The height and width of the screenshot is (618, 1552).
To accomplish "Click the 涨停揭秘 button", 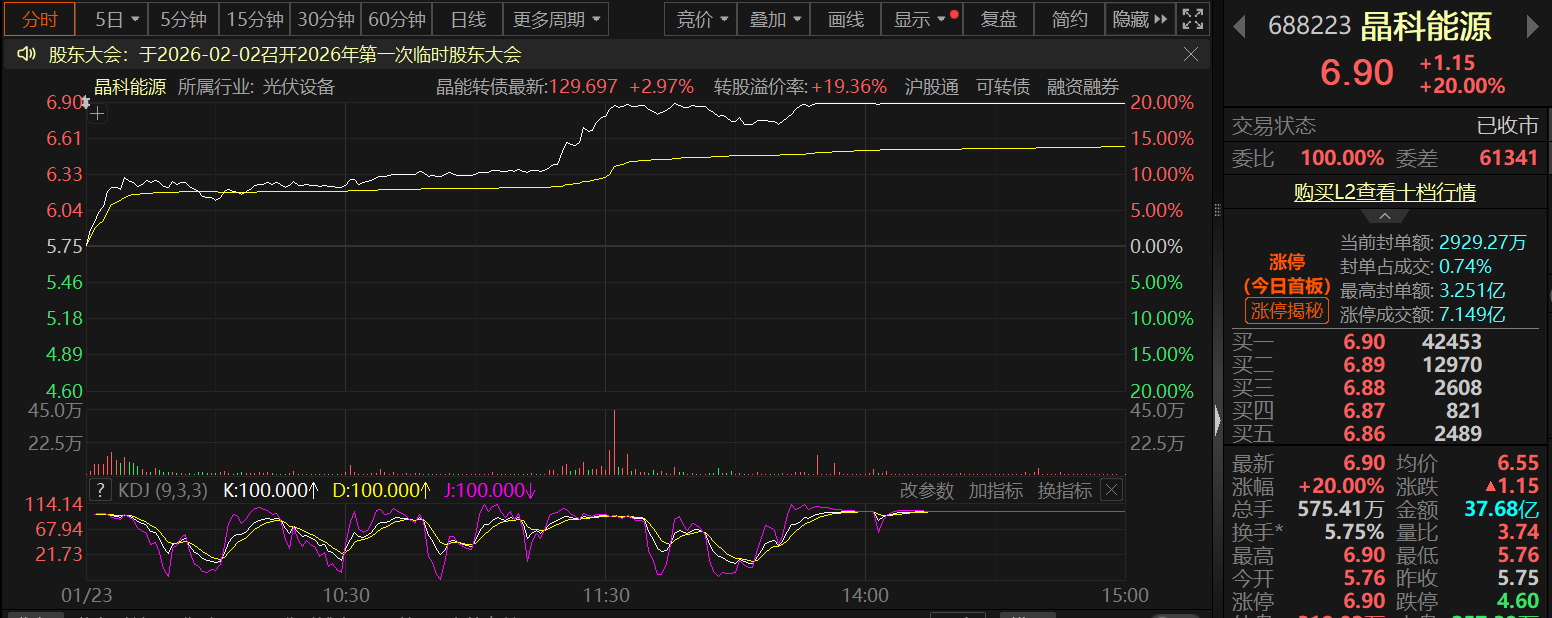I will point(1287,310).
